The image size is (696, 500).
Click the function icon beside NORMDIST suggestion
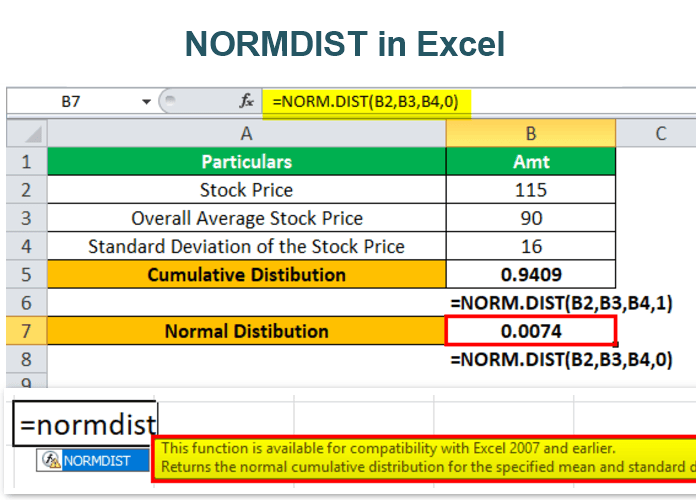(50, 461)
